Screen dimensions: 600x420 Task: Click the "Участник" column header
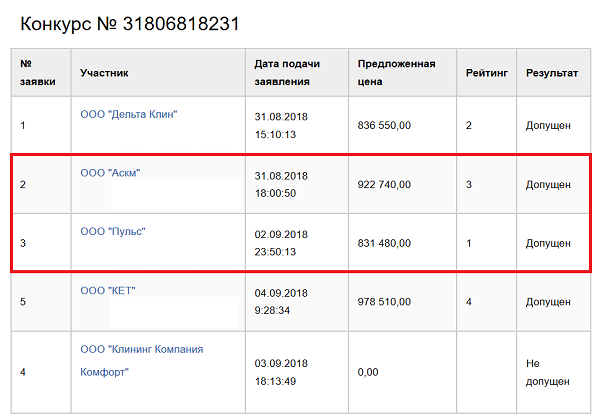tap(104, 73)
